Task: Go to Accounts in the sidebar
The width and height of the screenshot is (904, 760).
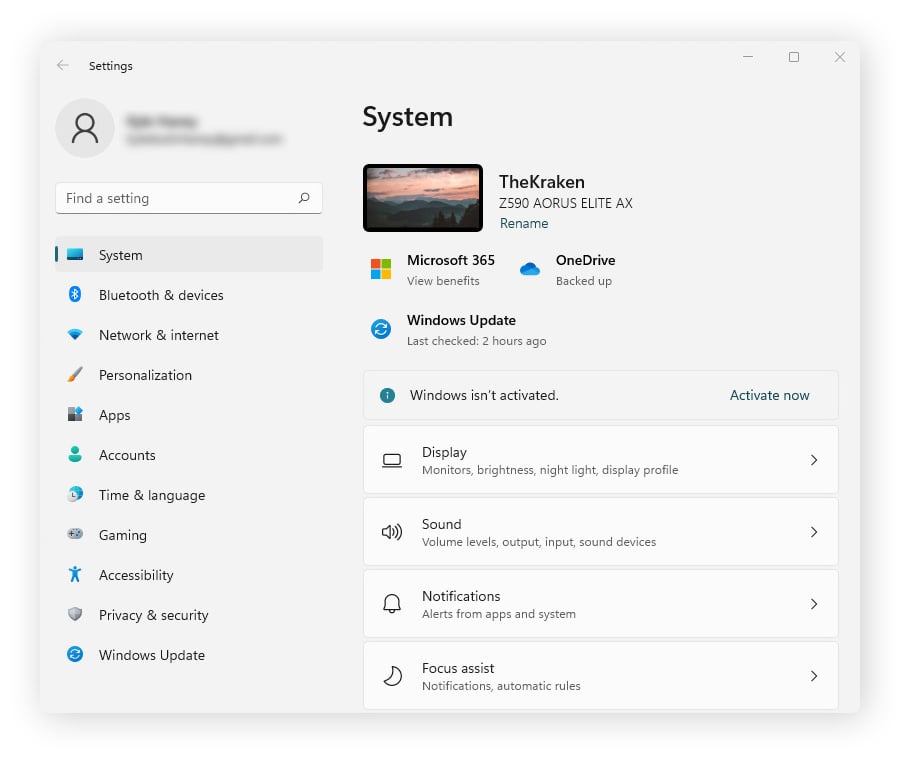Action: 127,455
